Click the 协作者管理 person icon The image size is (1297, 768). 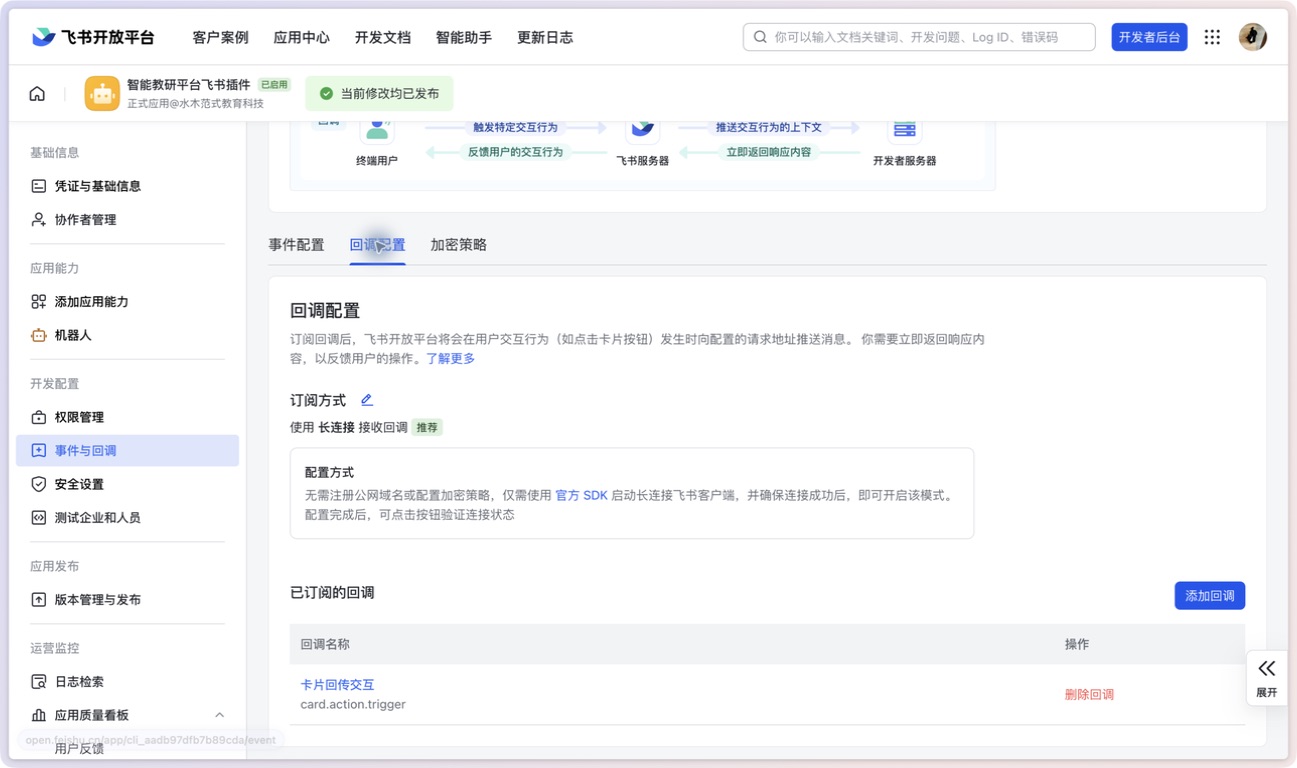tap(39, 219)
